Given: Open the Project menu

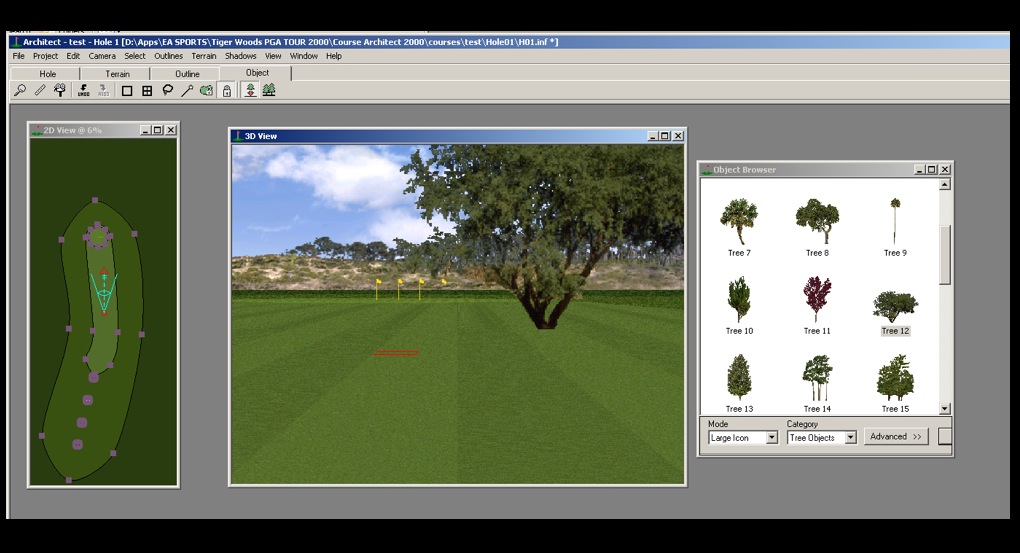Looking at the screenshot, I should point(46,56).
